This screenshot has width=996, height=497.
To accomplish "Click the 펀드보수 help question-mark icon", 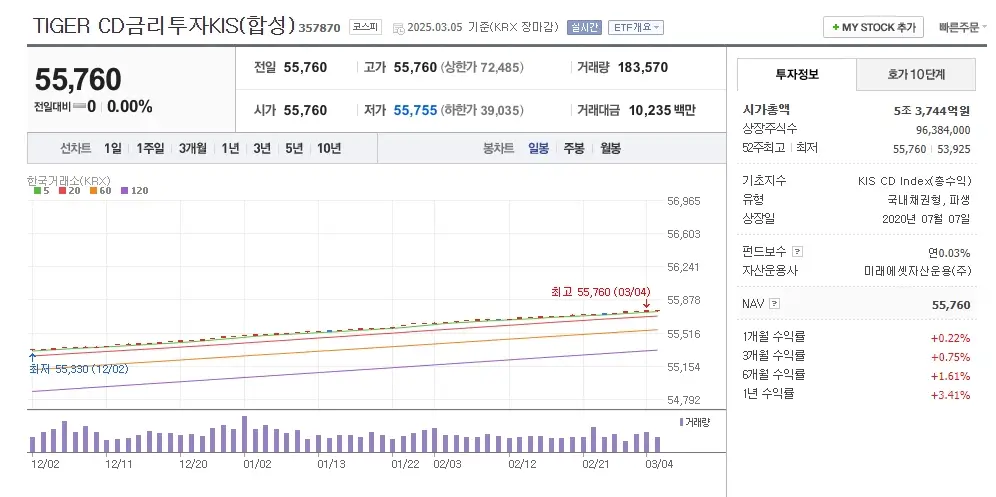I will click(797, 251).
